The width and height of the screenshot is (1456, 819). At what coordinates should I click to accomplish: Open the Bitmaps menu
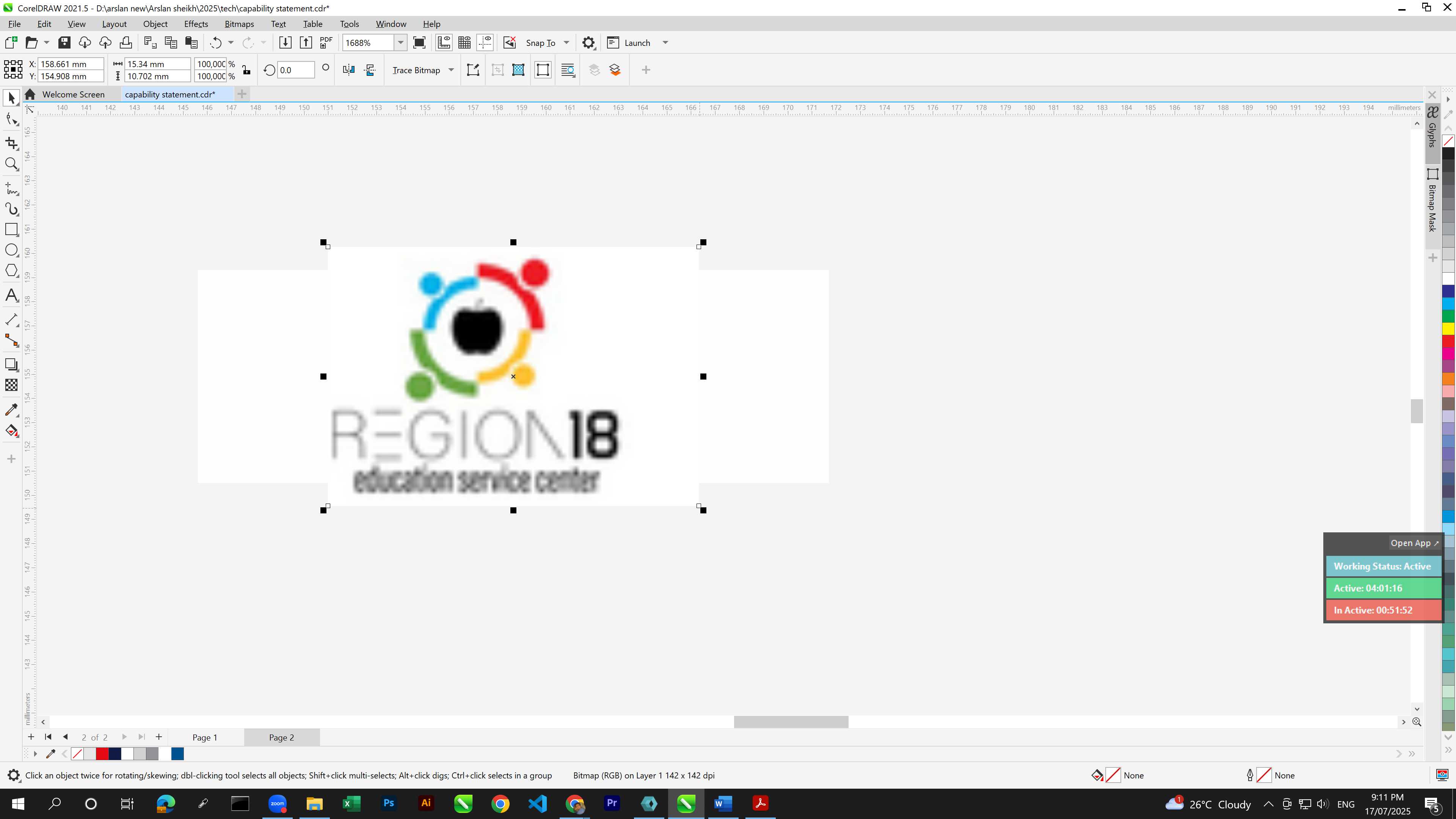239,24
